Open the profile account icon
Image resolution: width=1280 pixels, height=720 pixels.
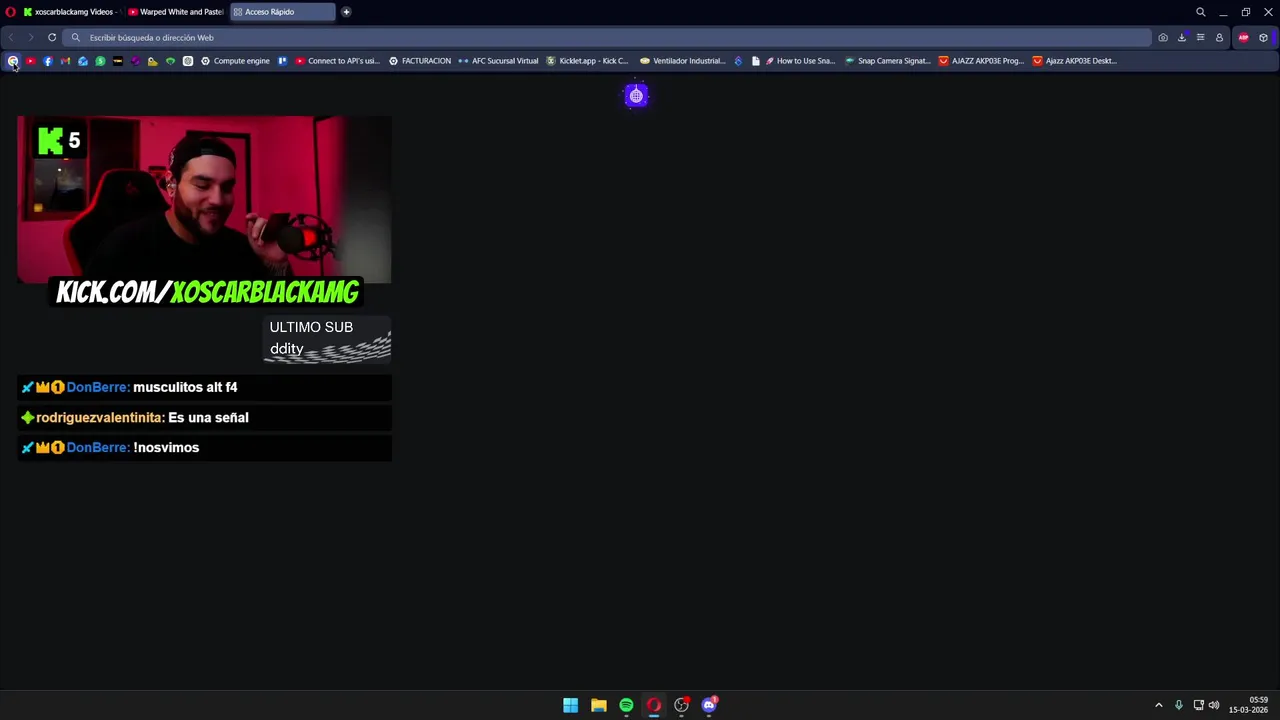pos(1219,38)
